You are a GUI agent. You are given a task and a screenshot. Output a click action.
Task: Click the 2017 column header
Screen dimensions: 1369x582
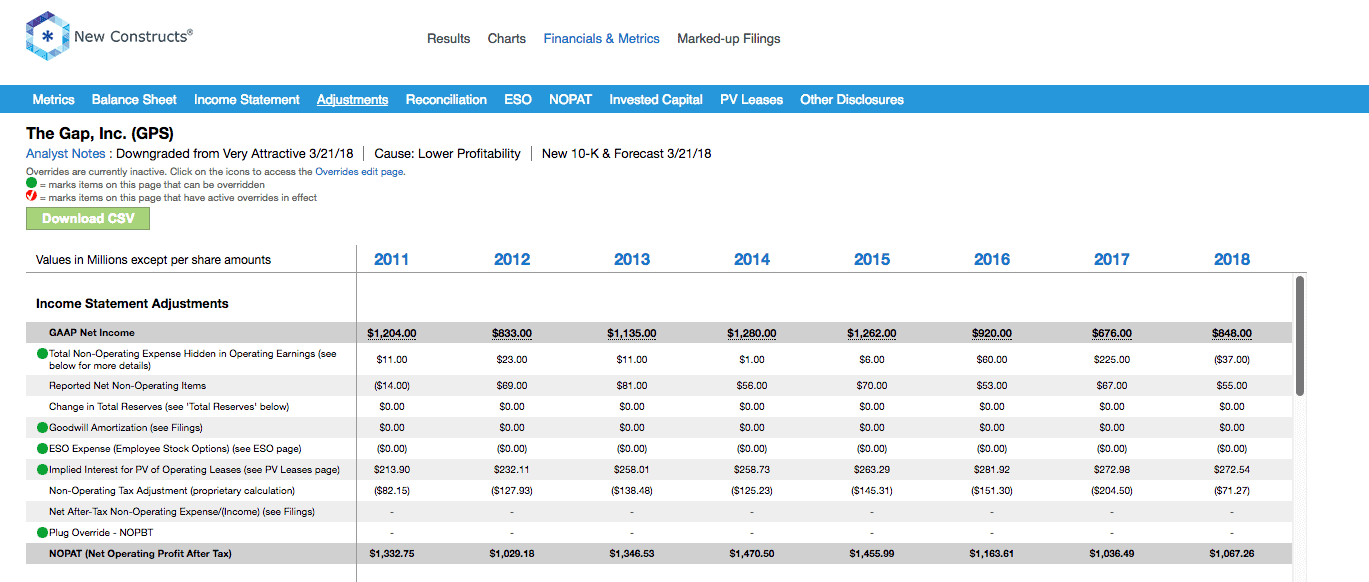pyautogui.click(x=1111, y=259)
